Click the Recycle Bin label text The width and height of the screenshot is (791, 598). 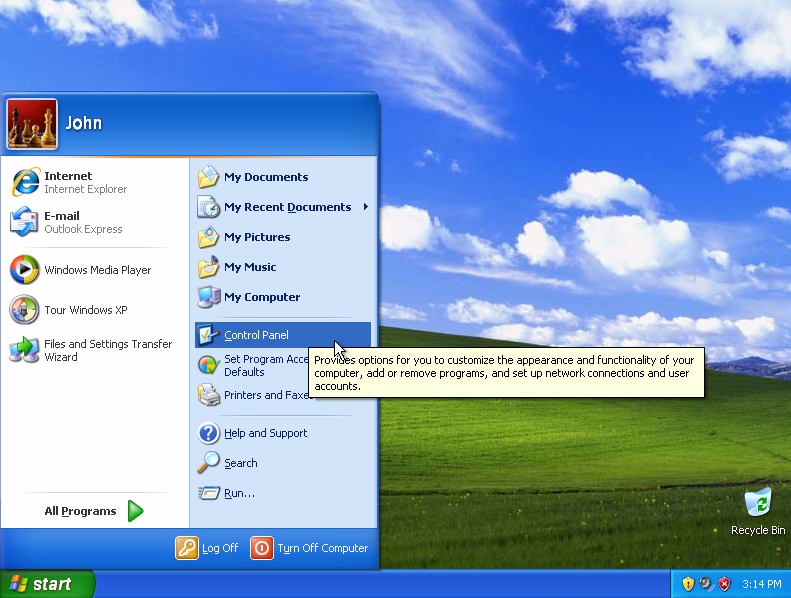point(758,530)
